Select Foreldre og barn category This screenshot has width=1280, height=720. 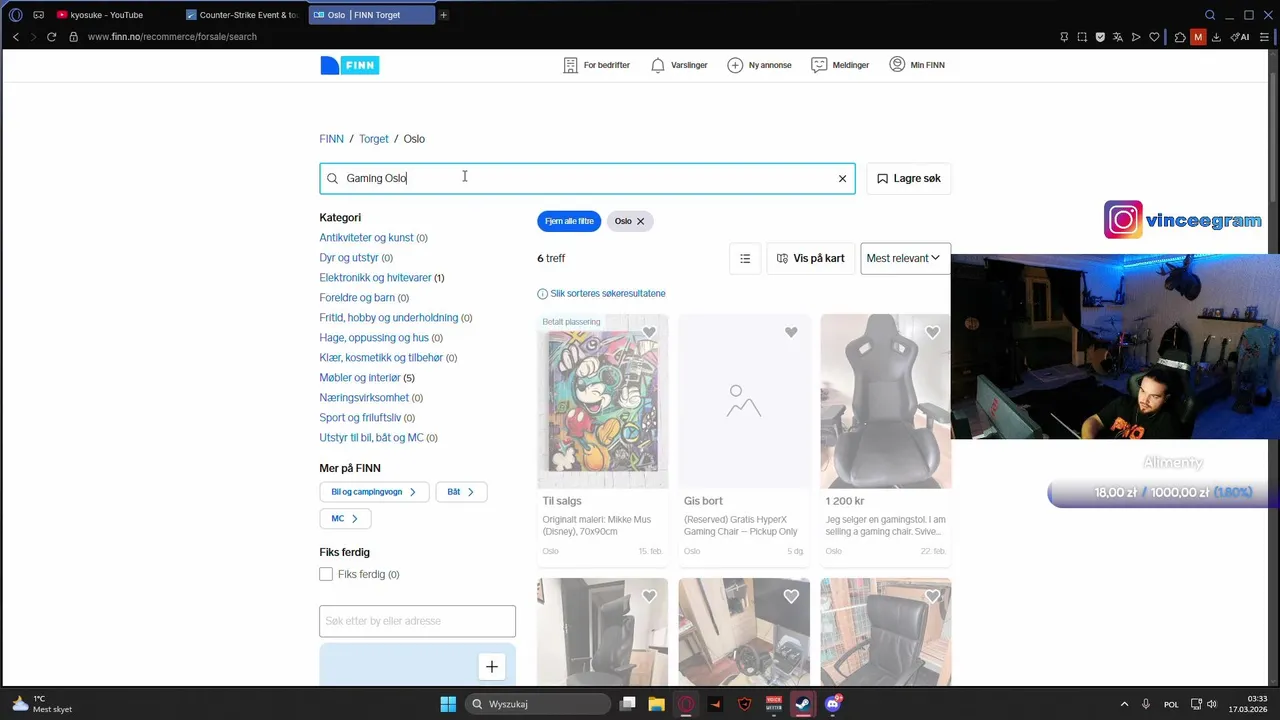pos(357,298)
